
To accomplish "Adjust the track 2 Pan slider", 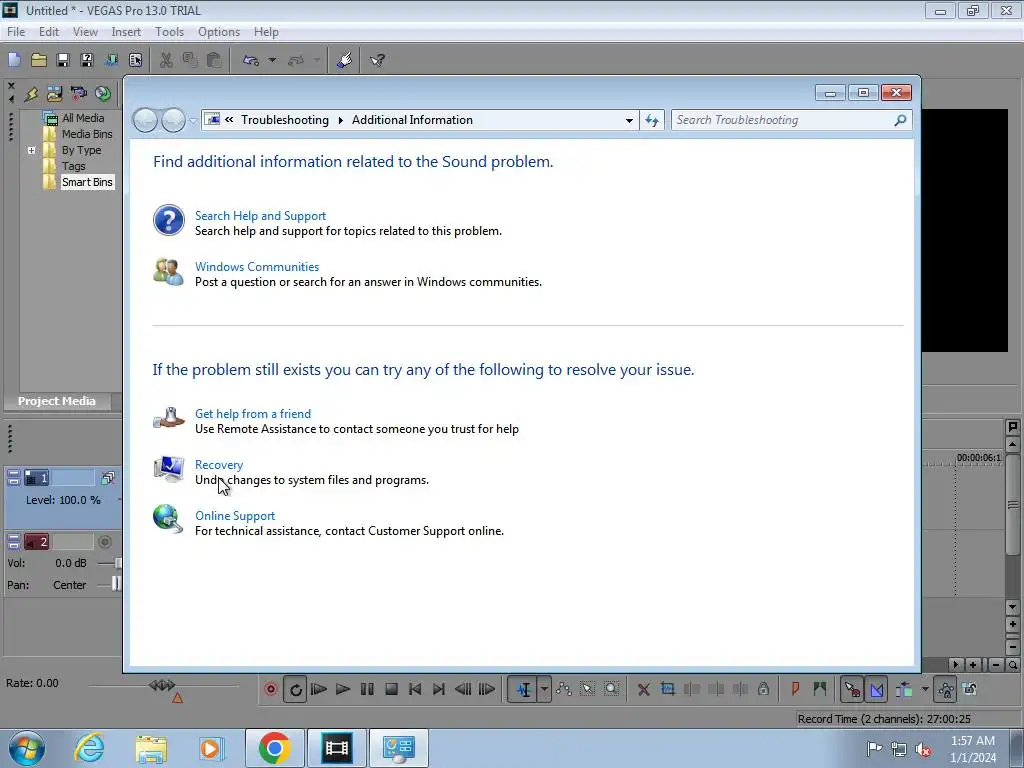I will [x=116, y=584].
